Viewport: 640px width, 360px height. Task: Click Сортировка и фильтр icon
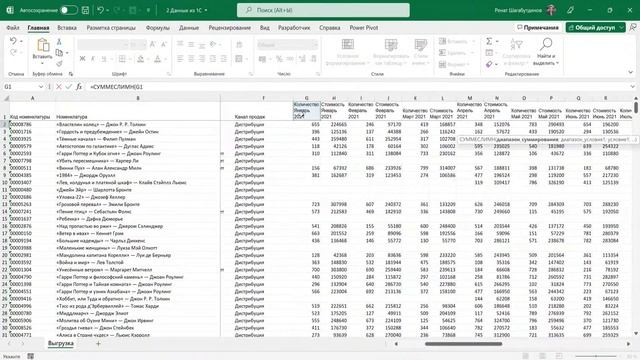(516, 44)
